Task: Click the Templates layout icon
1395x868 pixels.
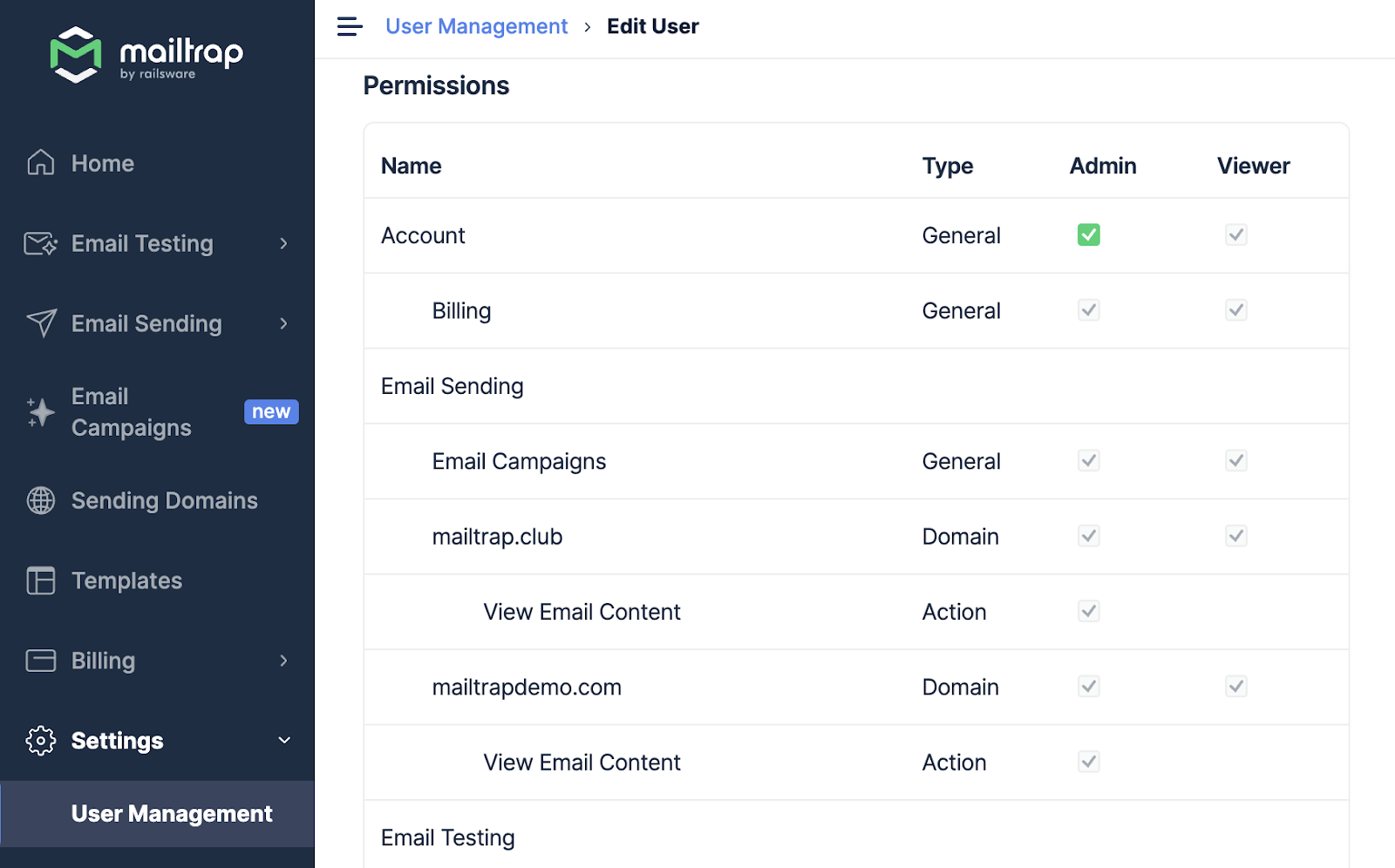Action: click(x=41, y=580)
